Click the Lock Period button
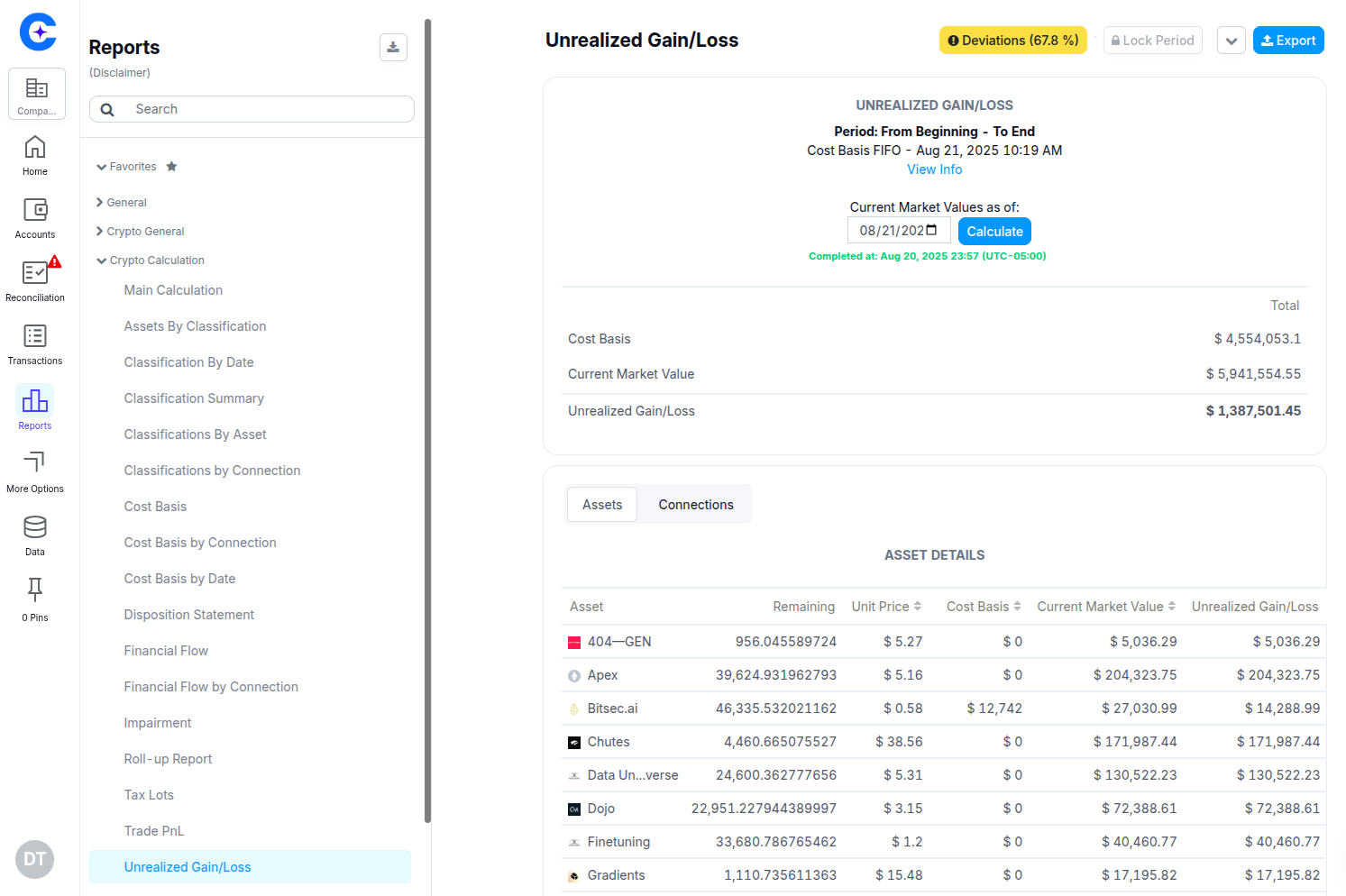Viewport: 1346px width, 896px height. tap(1152, 41)
